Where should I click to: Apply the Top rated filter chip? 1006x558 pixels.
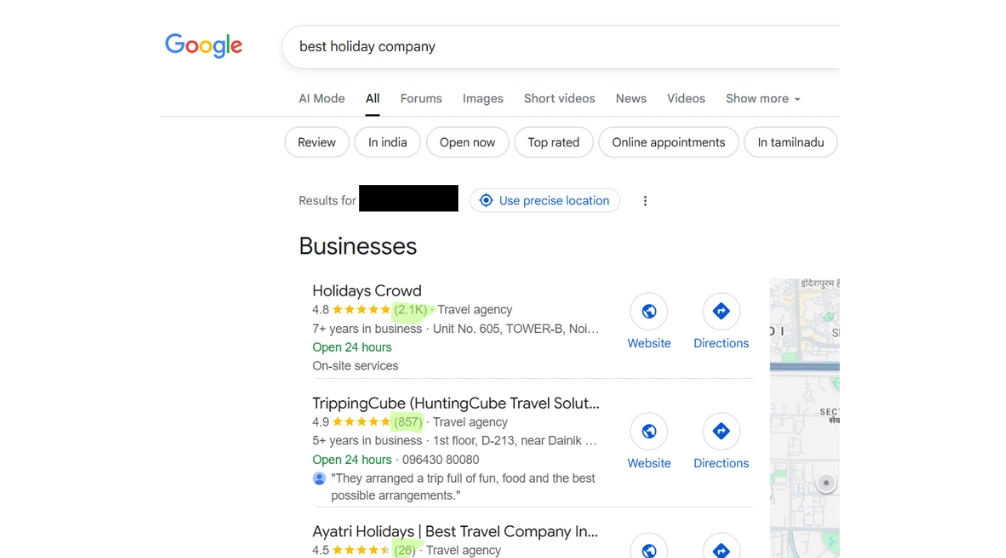pyautogui.click(x=553, y=142)
